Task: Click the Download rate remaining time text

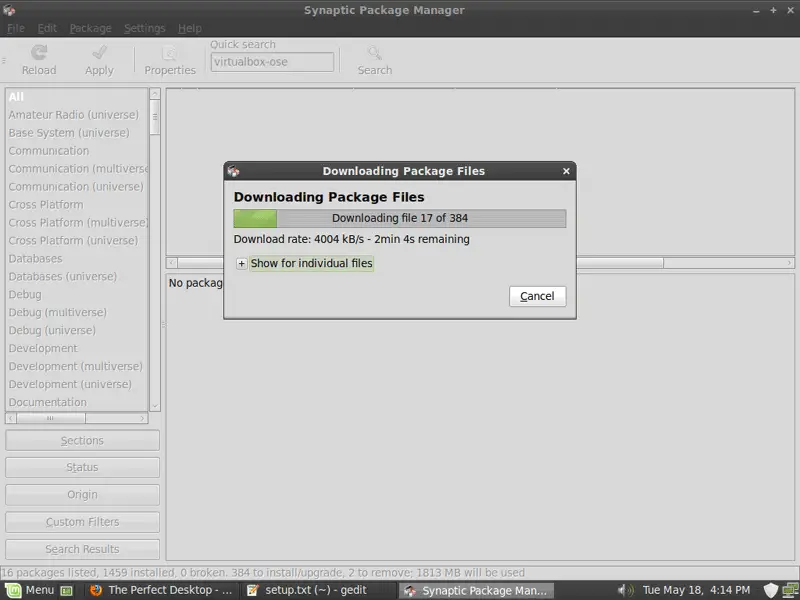Action: click(x=352, y=239)
